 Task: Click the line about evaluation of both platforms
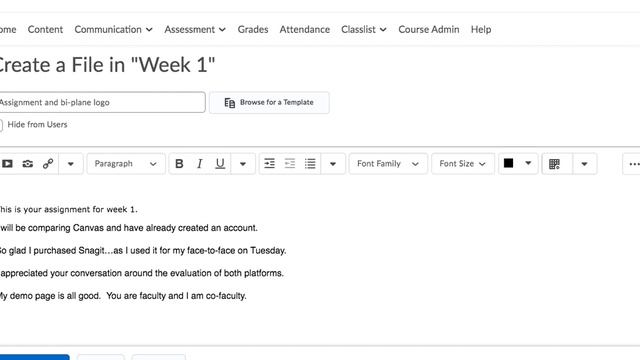point(142,273)
